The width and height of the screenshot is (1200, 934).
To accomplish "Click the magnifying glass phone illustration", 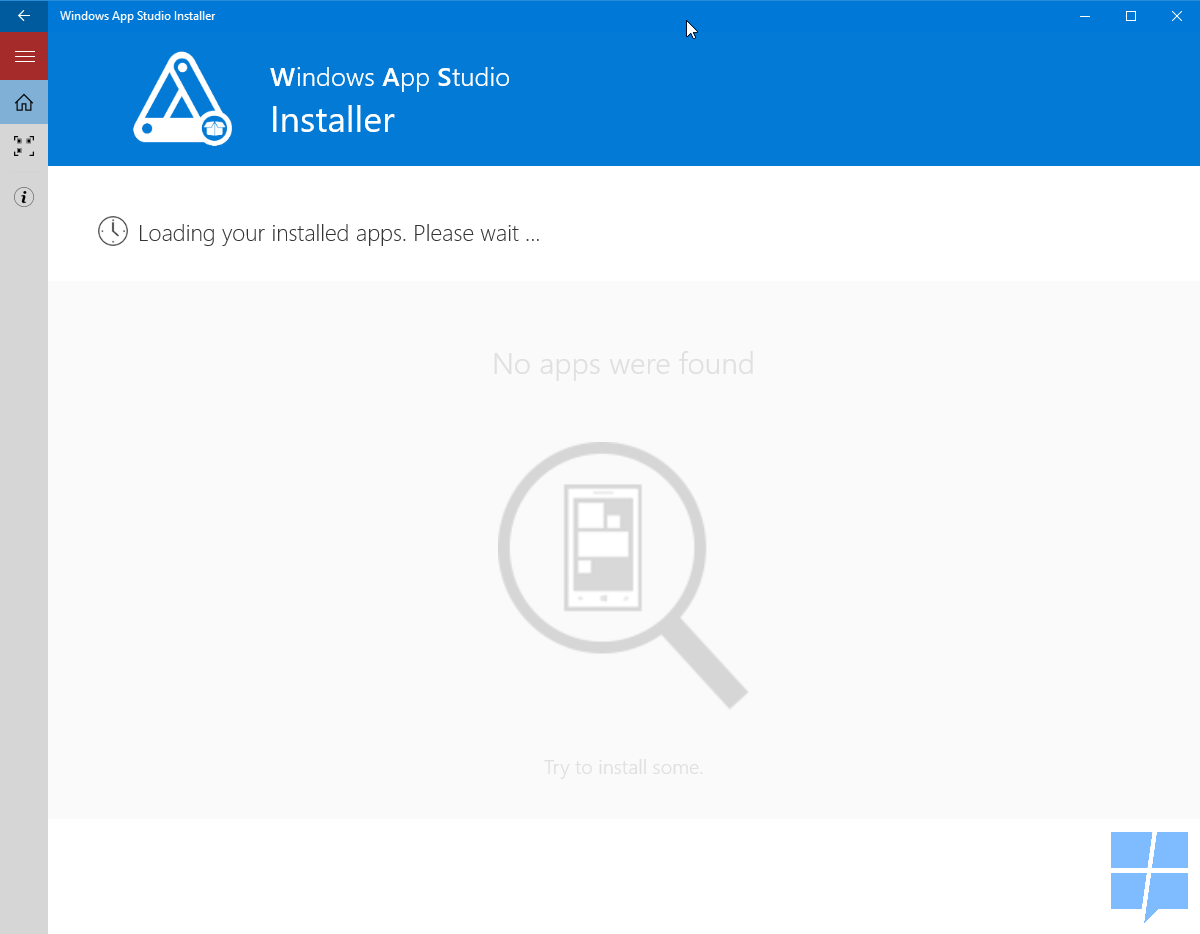I will coord(623,575).
